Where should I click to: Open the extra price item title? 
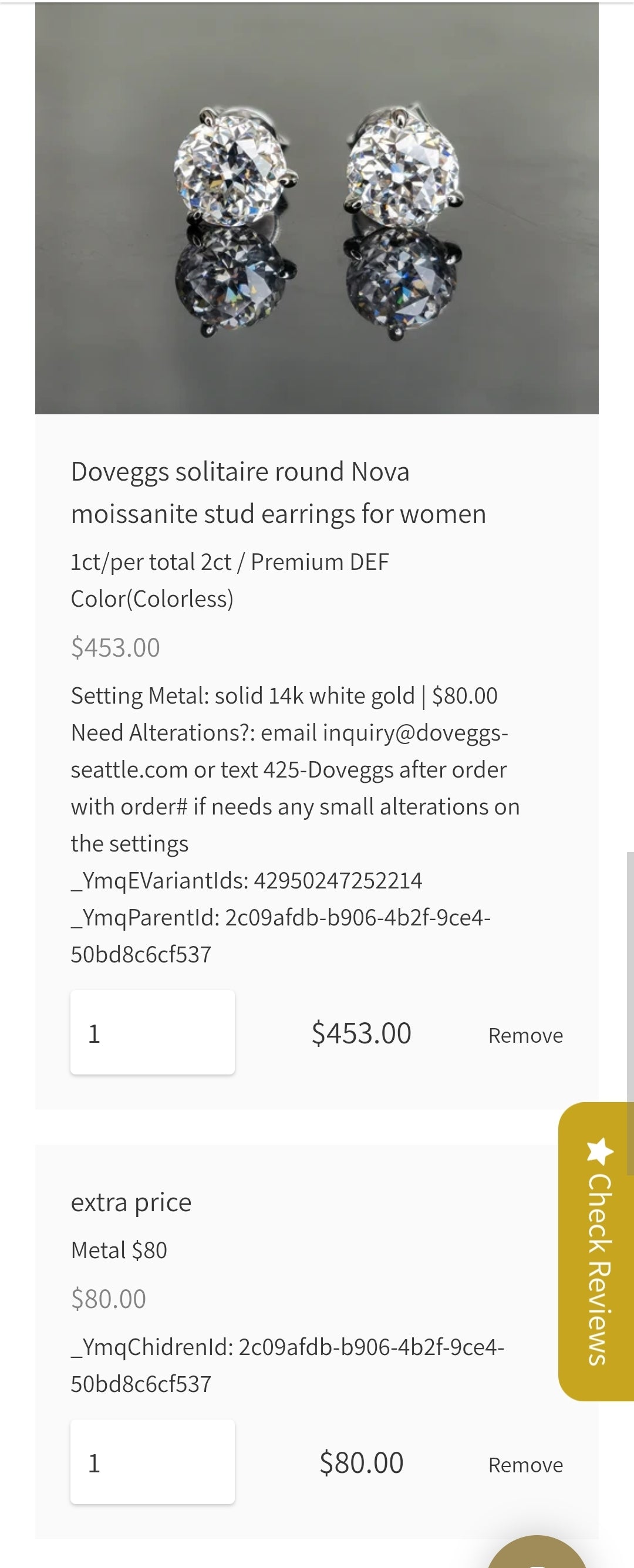click(131, 1202)
